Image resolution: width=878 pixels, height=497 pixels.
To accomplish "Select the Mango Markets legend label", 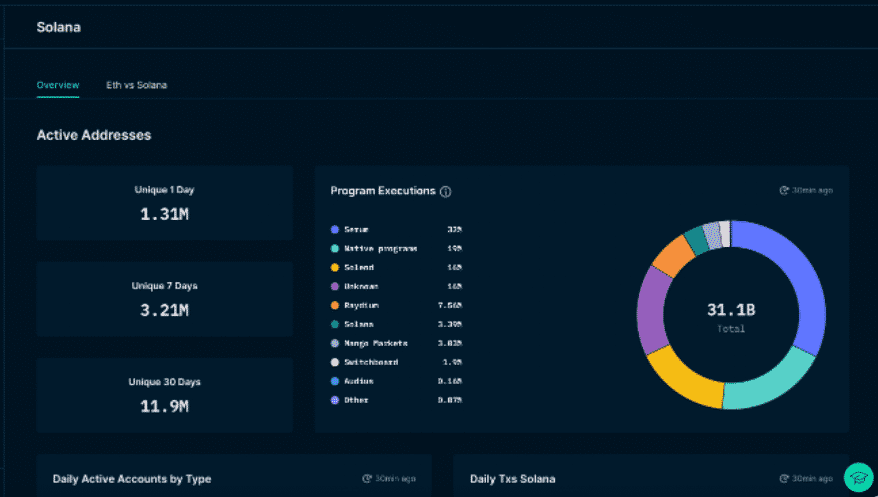I will coord(376,344).
